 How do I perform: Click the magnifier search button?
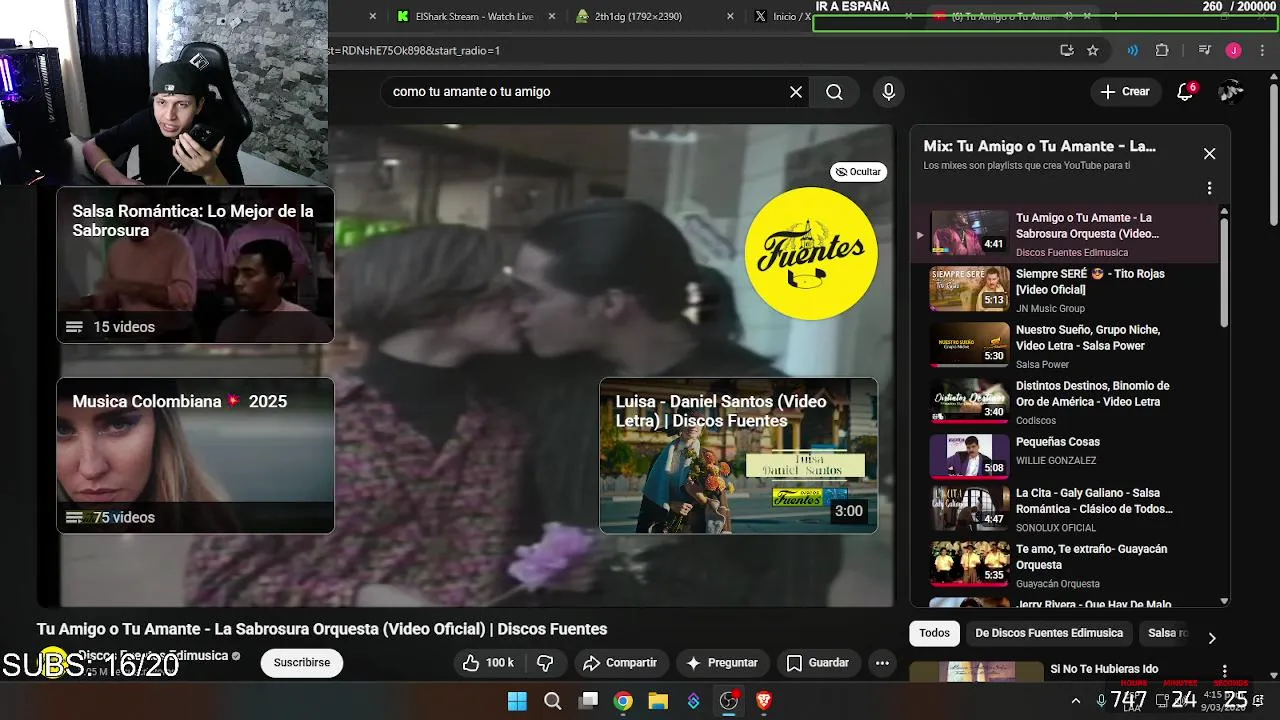point(834,92)
